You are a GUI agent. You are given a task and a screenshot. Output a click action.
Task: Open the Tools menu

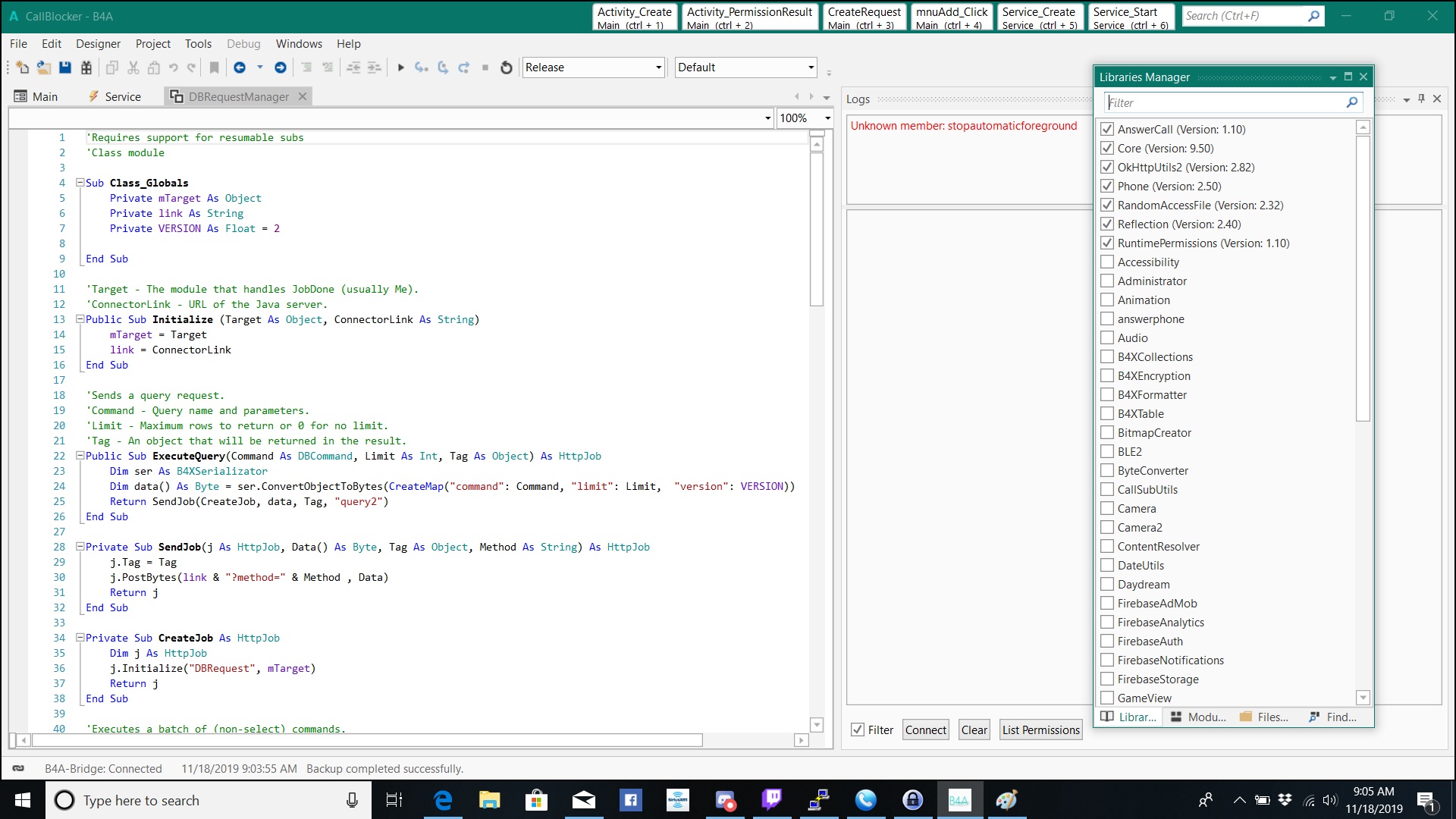point(198,43)
